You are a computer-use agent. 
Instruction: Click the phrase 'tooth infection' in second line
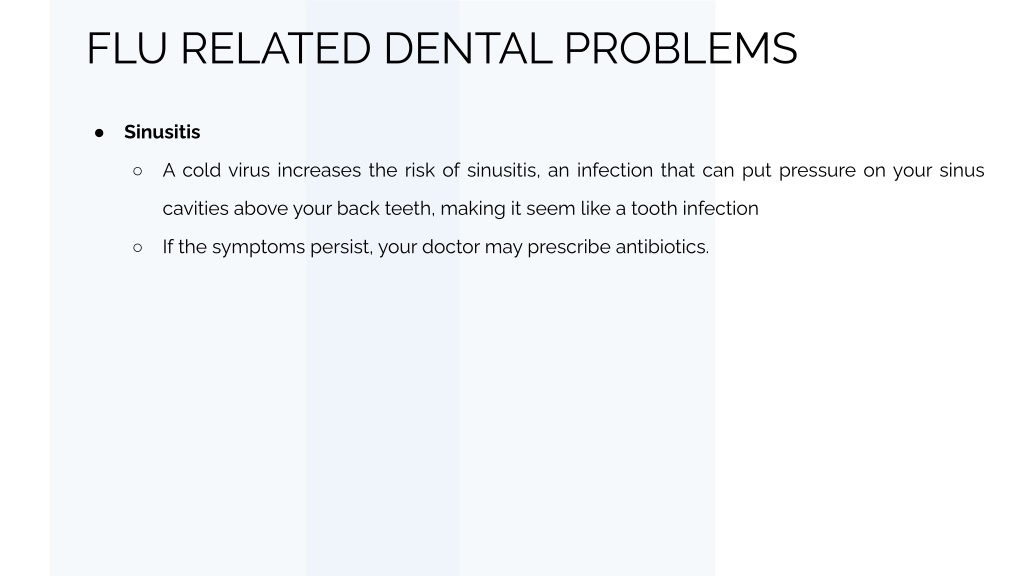pyautogui.click(x=695, y=208)
